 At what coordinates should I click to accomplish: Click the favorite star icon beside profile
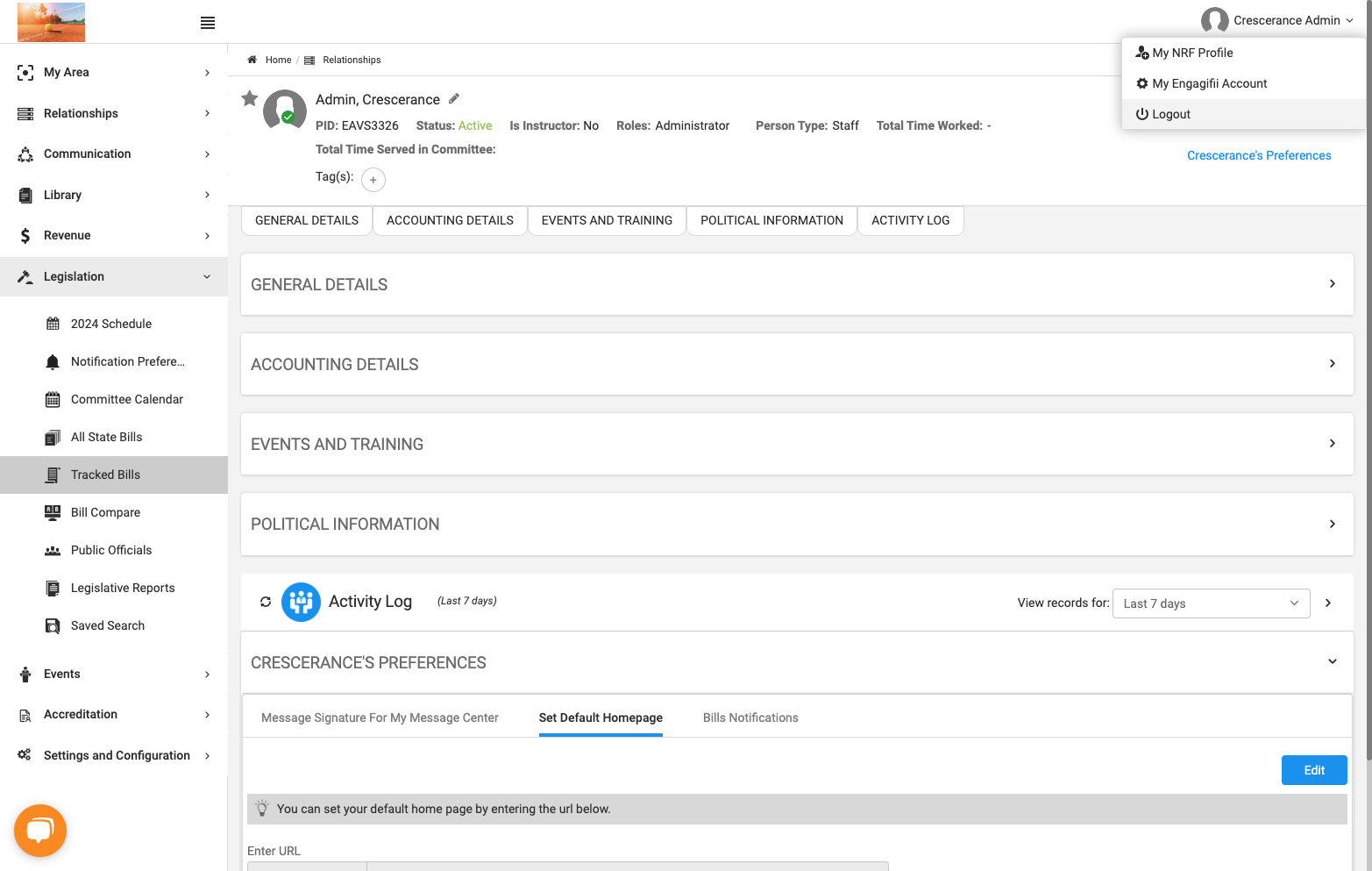pyautogui.click(x=250, y=98)
